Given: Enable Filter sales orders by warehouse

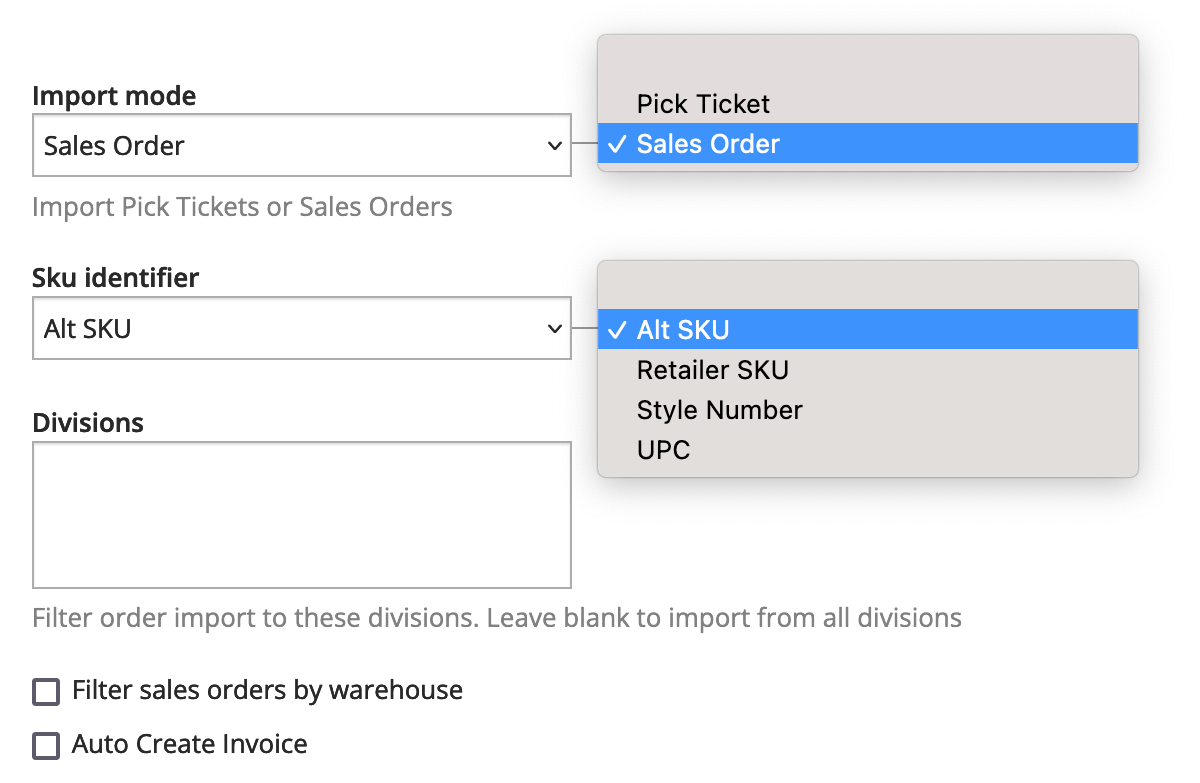Looking at the screenshot, I should tap(46, 691).
